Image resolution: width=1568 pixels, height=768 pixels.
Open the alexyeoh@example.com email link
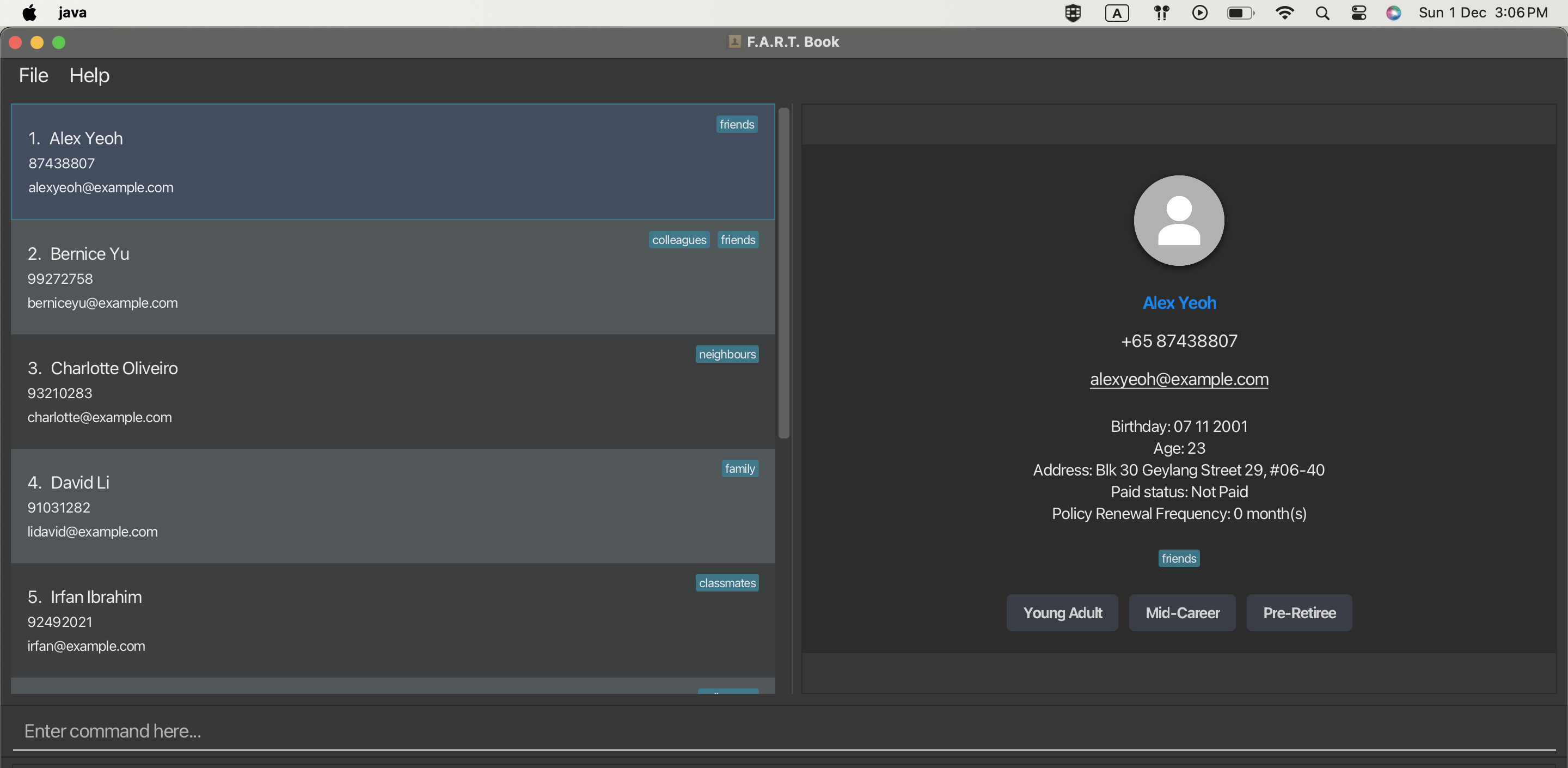click(x=1178, y=379)
